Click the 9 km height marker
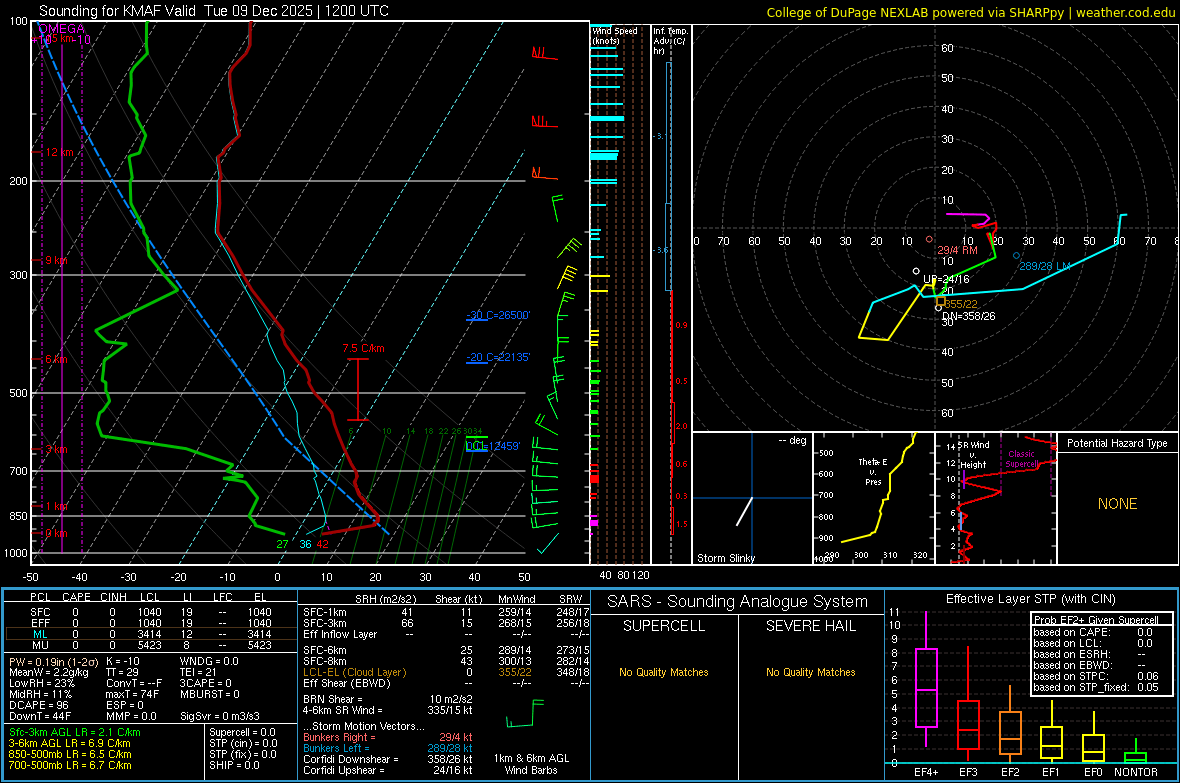1180x783 pixels. 56,260
